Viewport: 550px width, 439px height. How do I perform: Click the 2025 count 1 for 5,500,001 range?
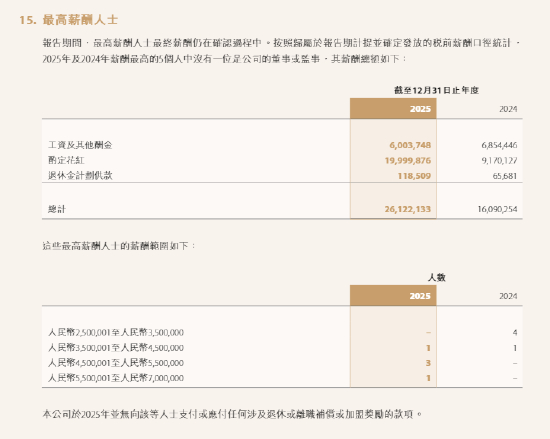(x=428, y=378)
